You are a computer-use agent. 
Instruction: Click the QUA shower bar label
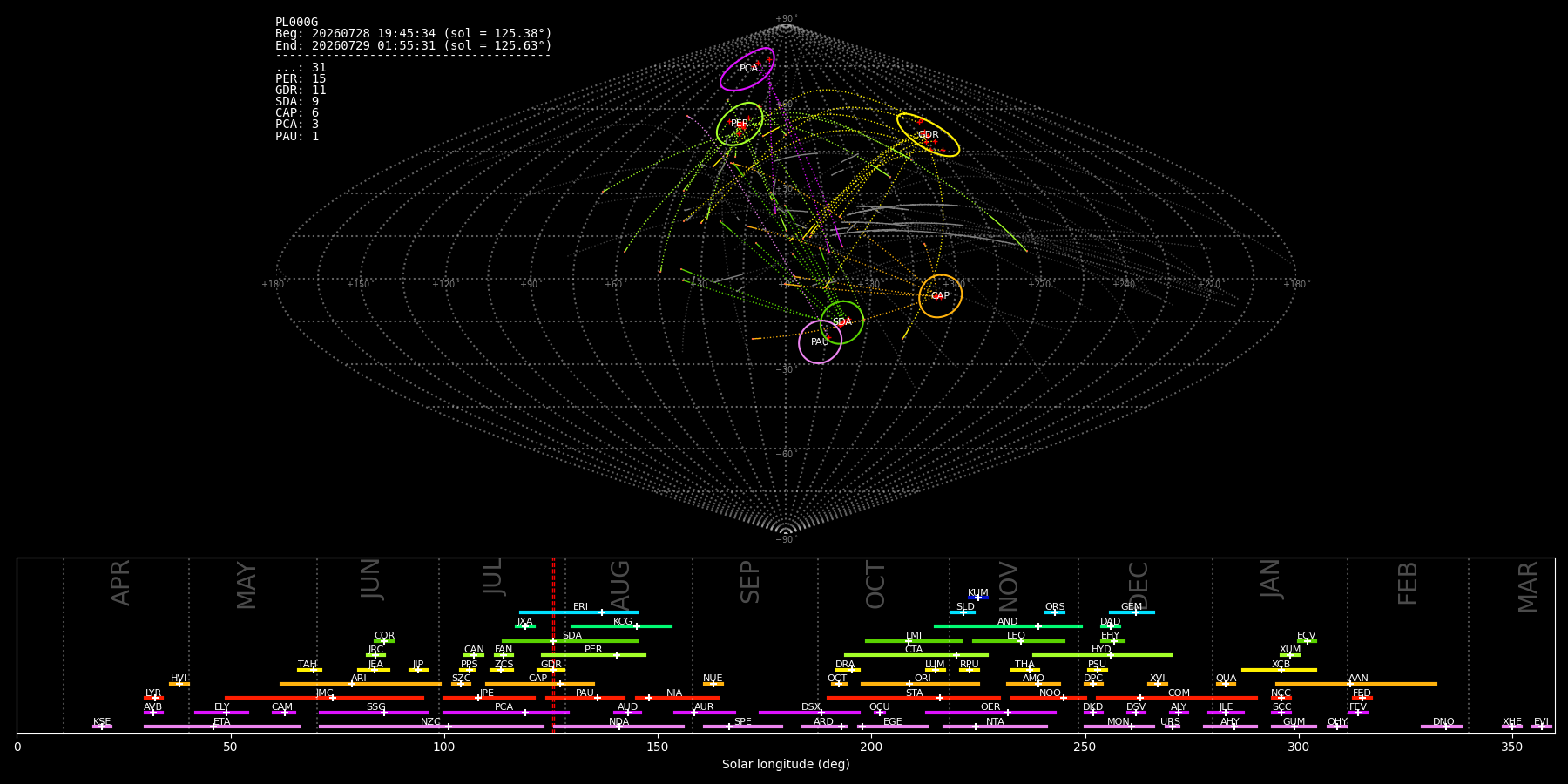coord(1226,679)
